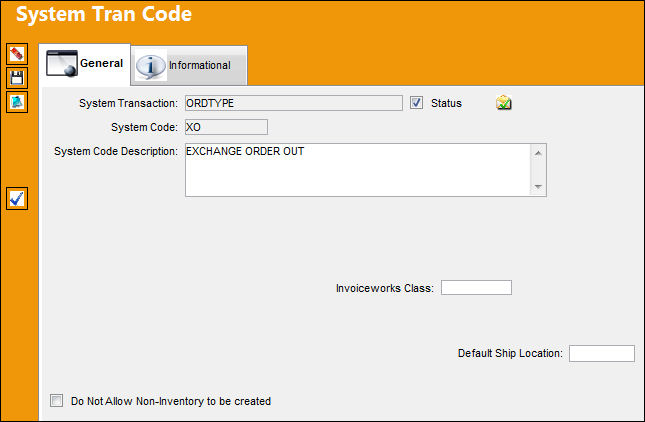
Task: Click the Informational tab info icon
Action: click(151, 66)
